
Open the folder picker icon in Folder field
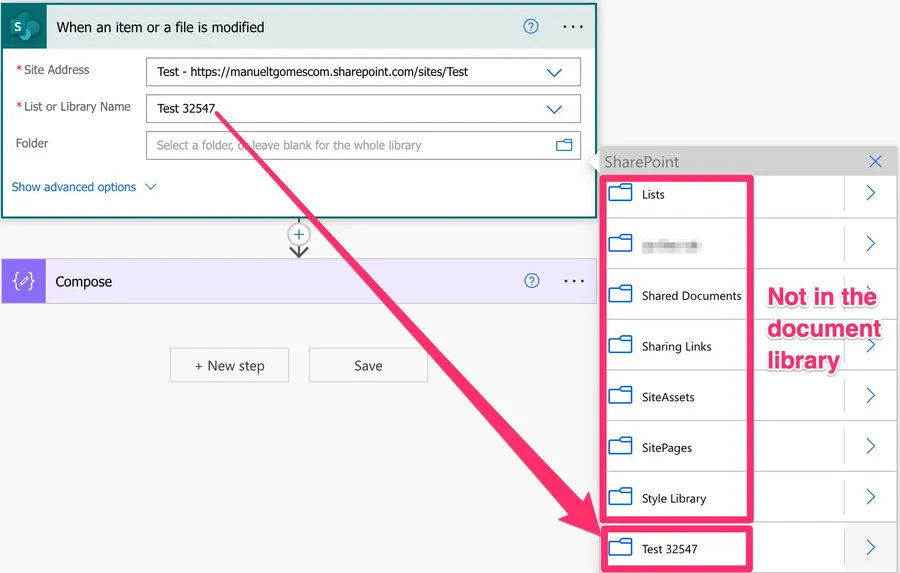point(564,145)
